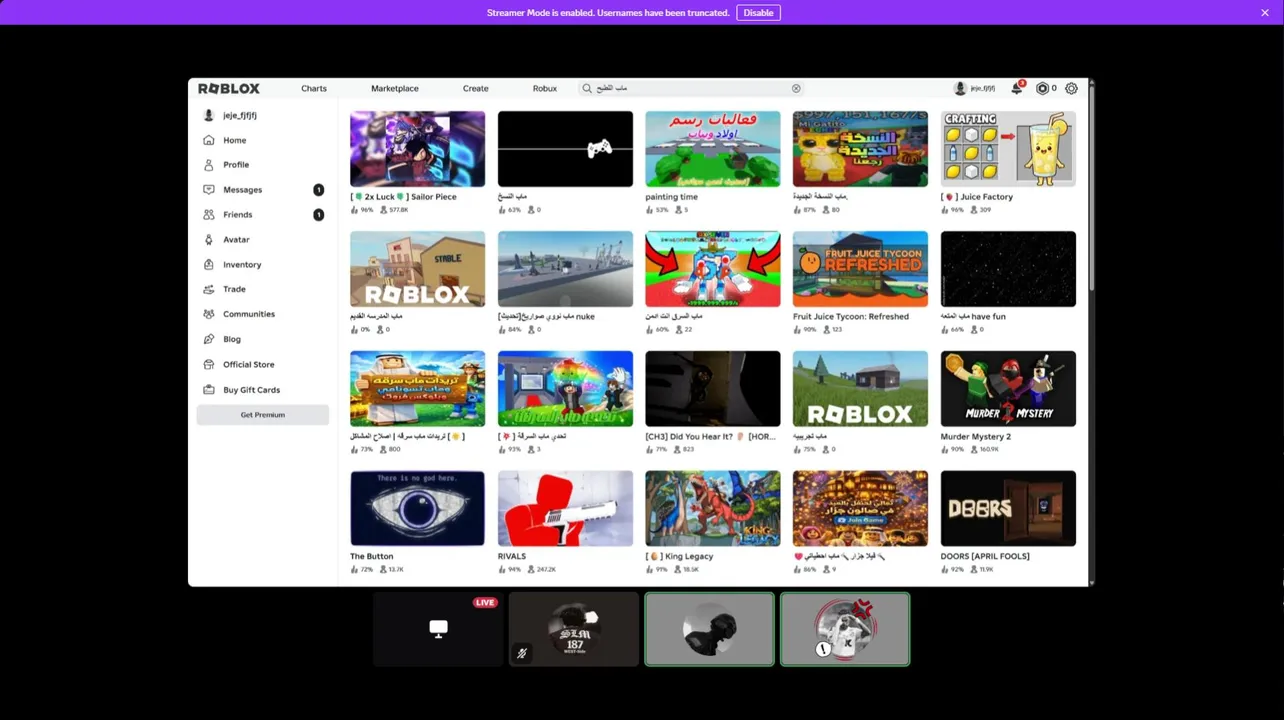
Task: Open the Inventory link
Action: 242,264
